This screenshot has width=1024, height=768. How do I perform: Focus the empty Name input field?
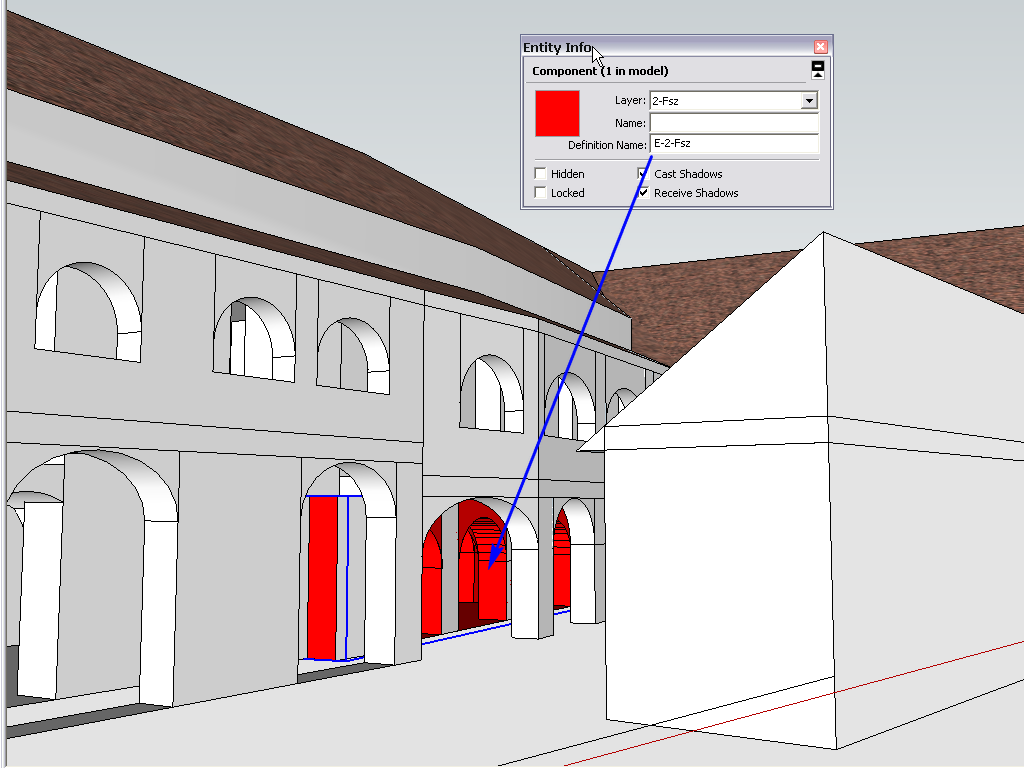click(x=734, y=123)
